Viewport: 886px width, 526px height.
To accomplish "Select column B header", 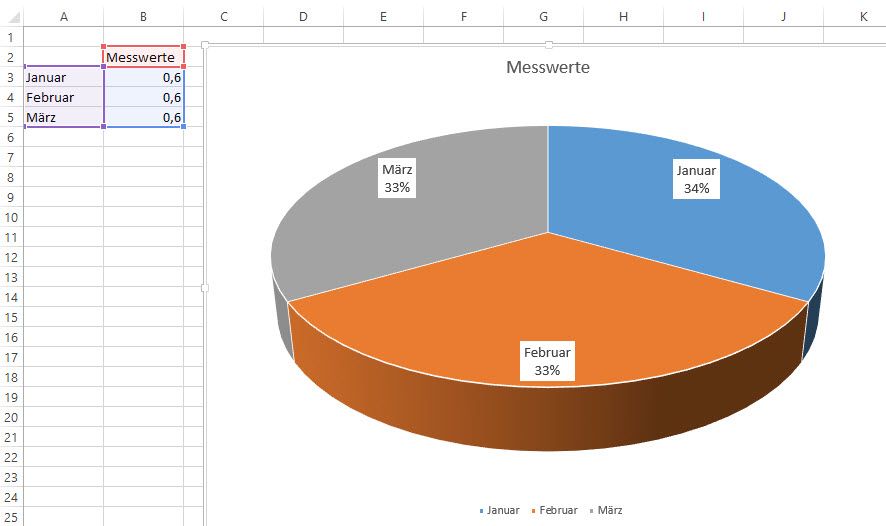I will point(144,17).
